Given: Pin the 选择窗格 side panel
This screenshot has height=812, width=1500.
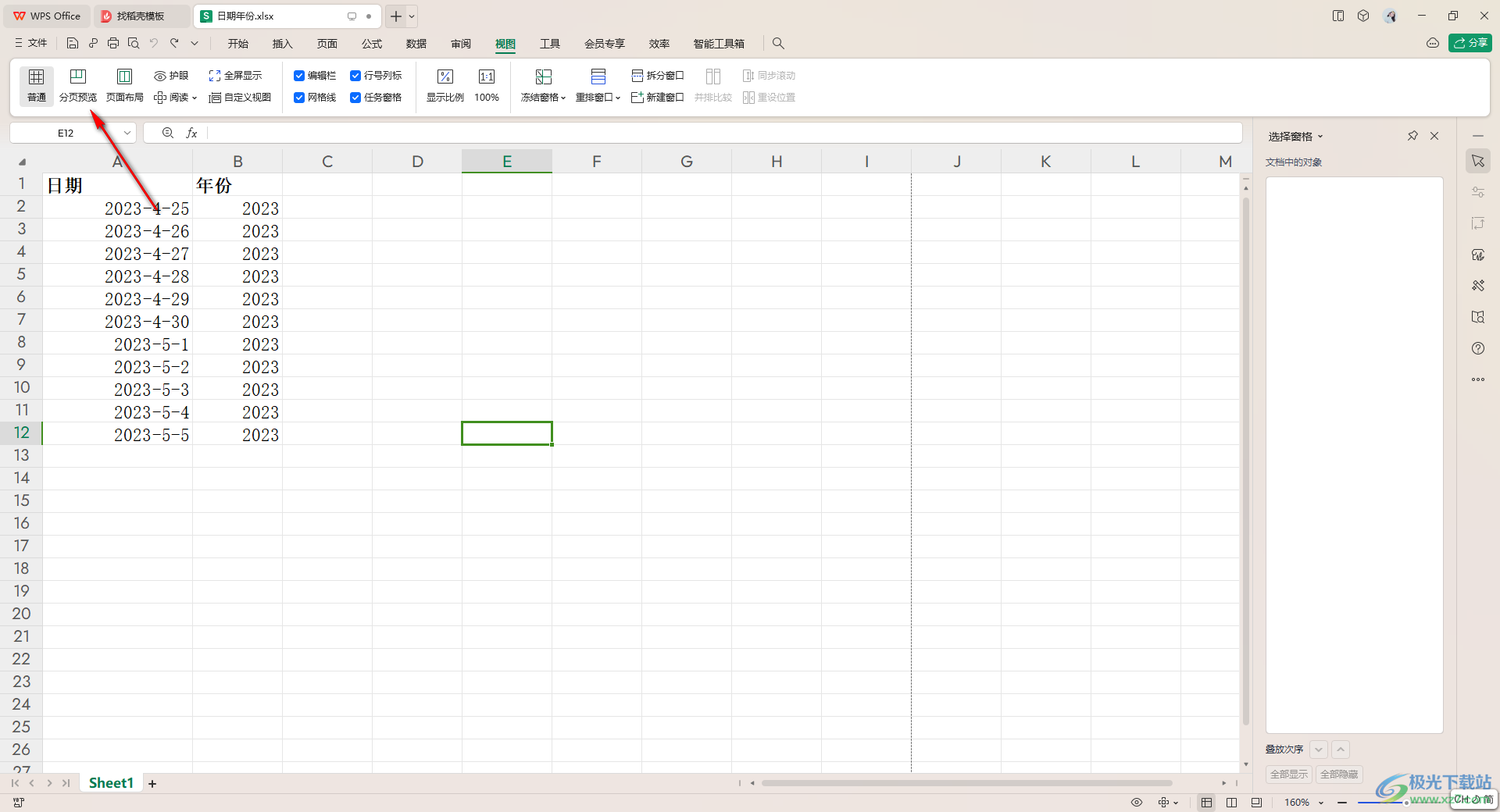Looking at the screenshot, I should coord(1412,136).
